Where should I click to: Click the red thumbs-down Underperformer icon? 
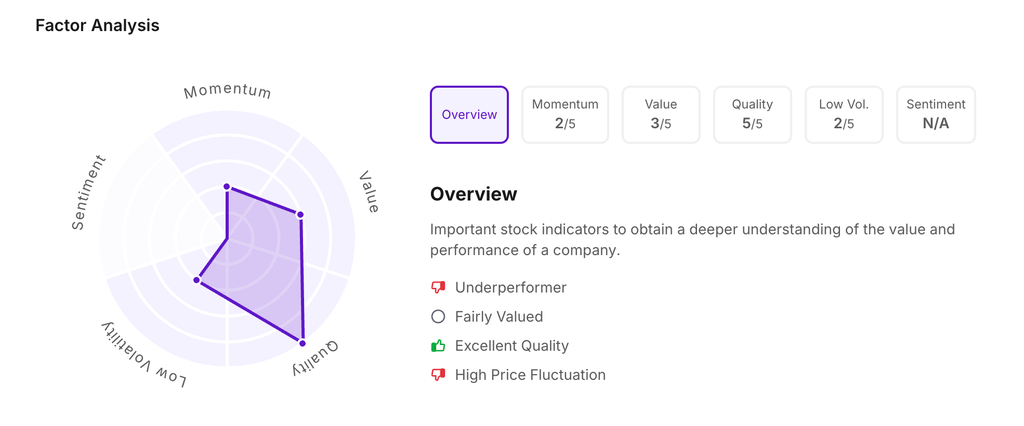point(438,287)
